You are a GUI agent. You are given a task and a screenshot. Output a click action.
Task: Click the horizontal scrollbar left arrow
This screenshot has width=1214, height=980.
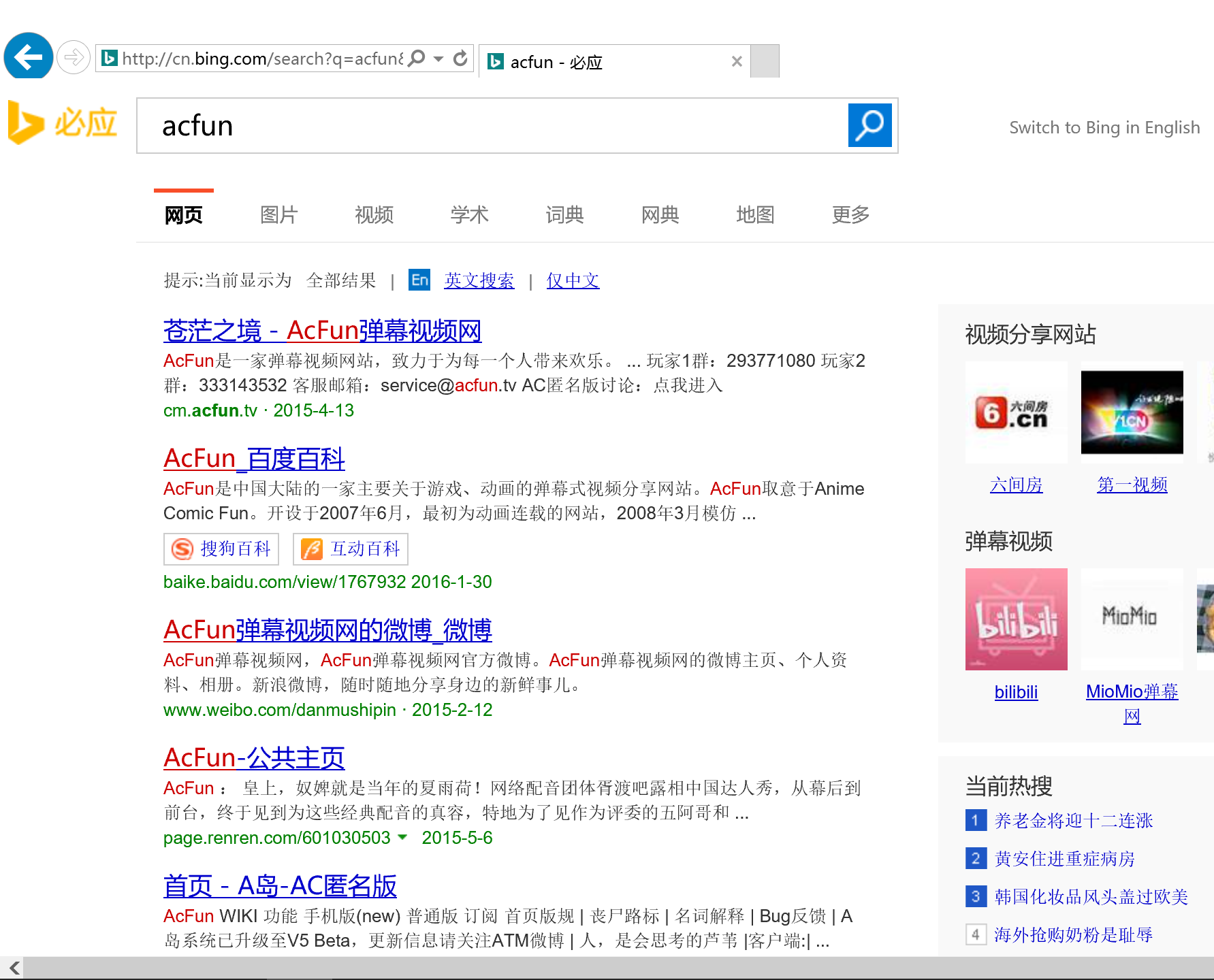pos(14,968)
